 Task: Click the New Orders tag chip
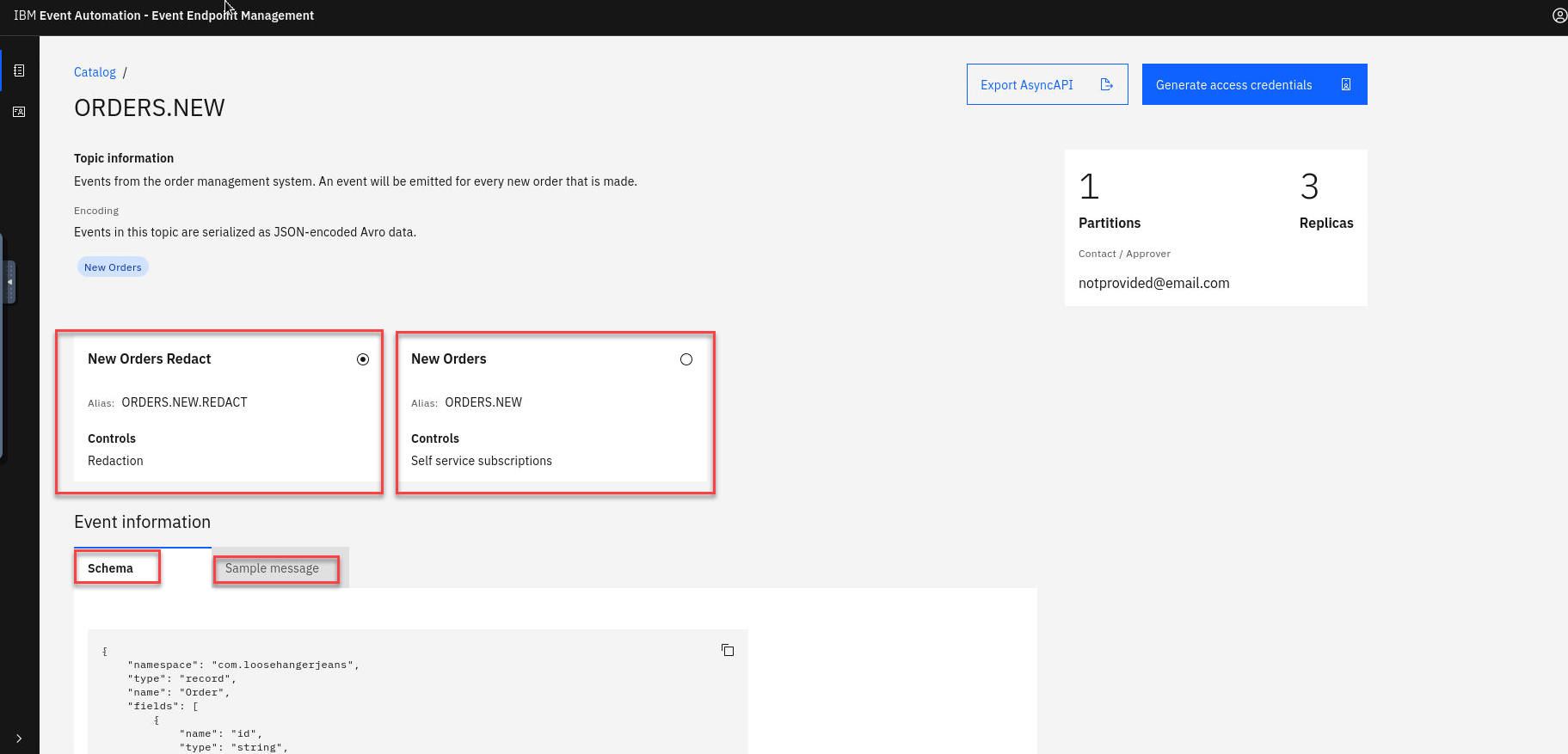113,267
